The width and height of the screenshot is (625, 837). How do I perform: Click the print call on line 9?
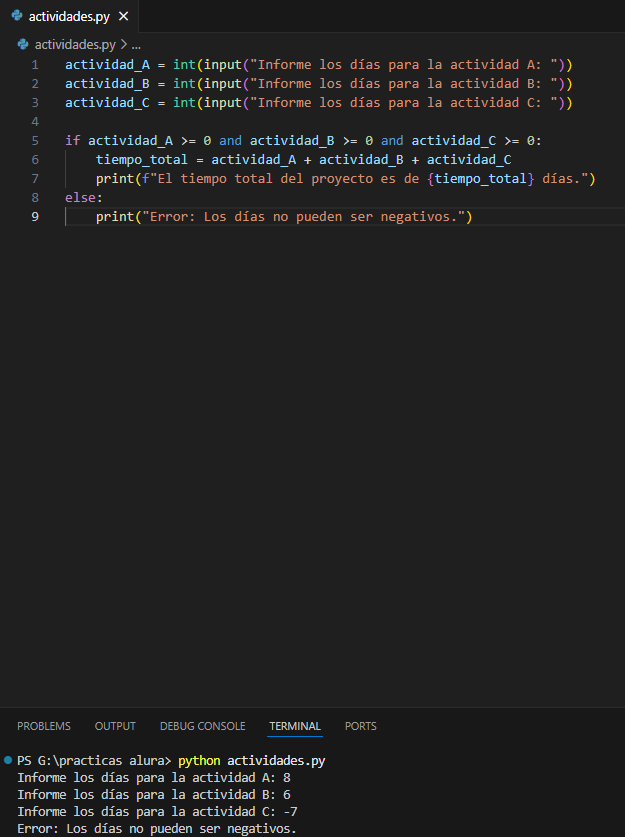[x=284, y=217]
